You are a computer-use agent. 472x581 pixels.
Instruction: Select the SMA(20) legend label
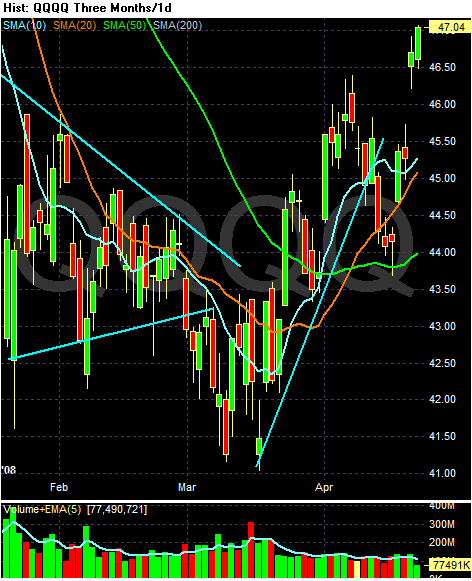point(75,26)
